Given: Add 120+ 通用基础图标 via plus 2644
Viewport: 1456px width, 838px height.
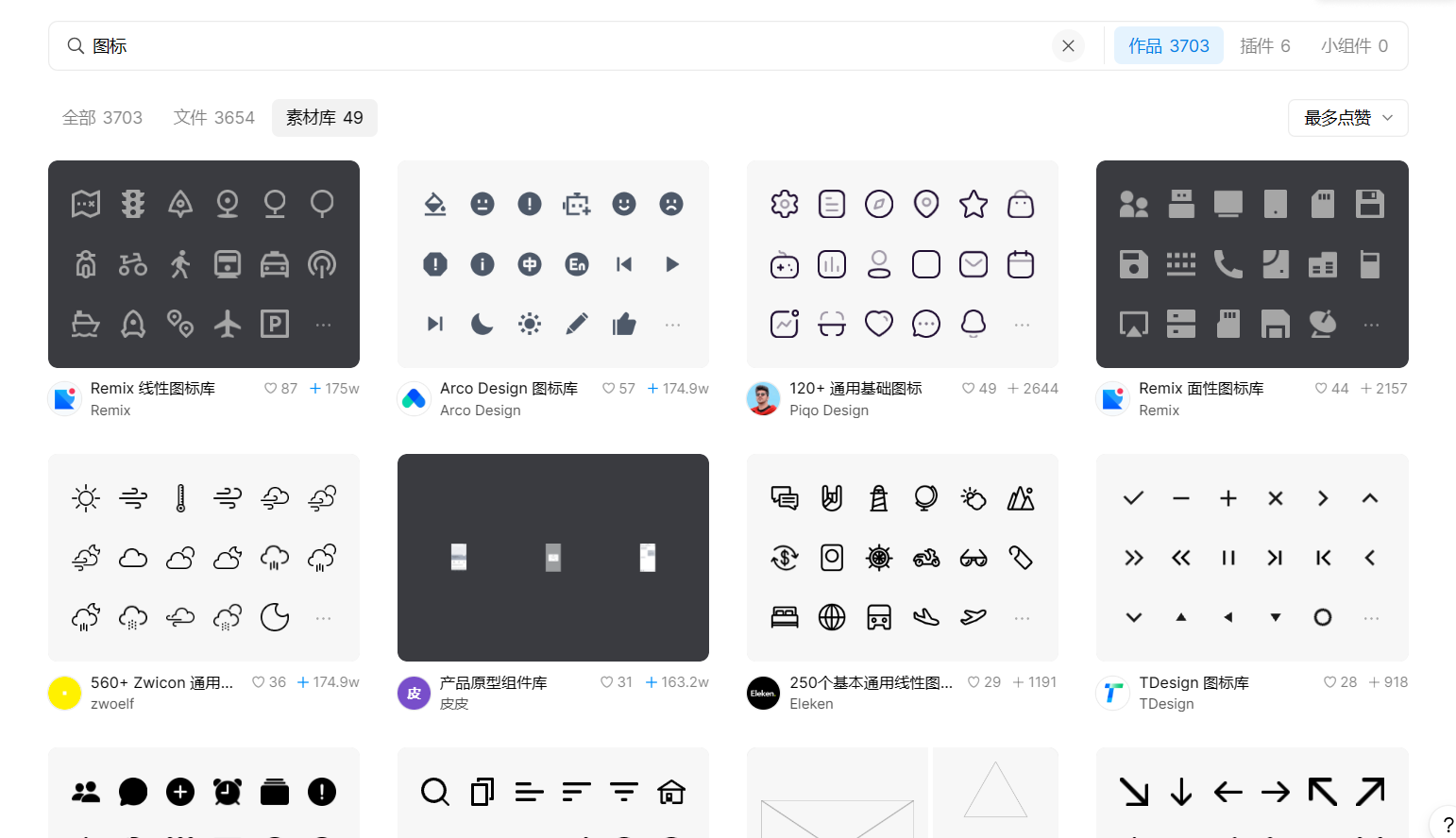Looking at the screenshot, I should 1033,389.
